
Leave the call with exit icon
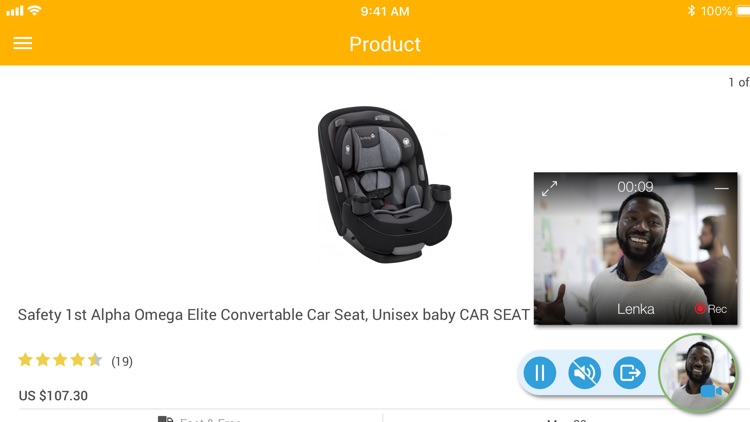[629, 372]
